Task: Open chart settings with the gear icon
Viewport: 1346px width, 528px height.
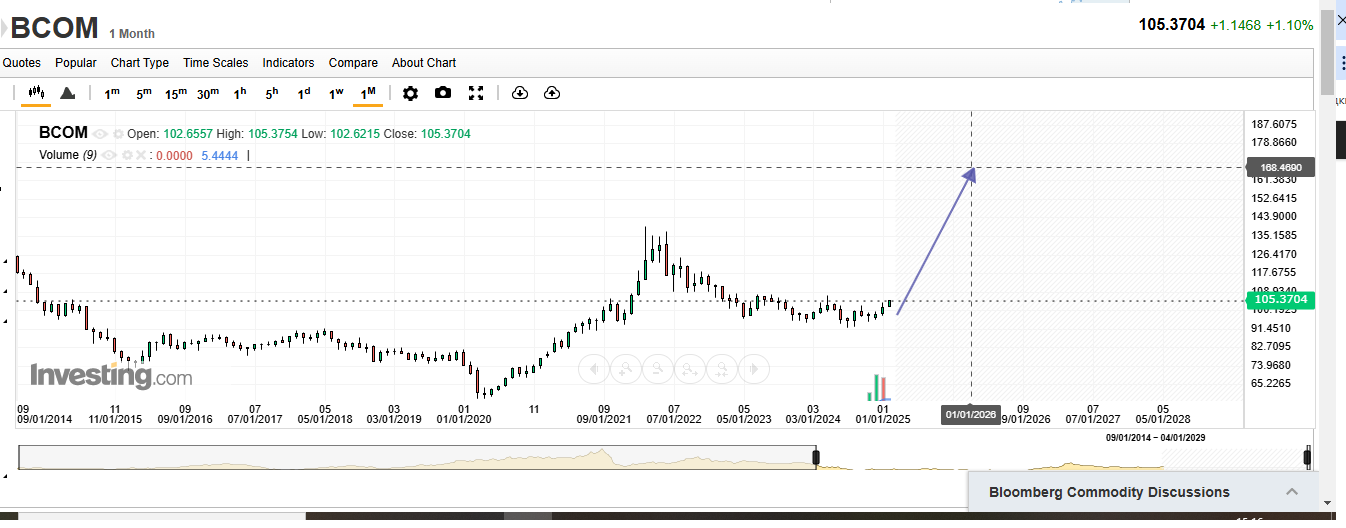Action: pyautogui.click(x=410, y=93)
